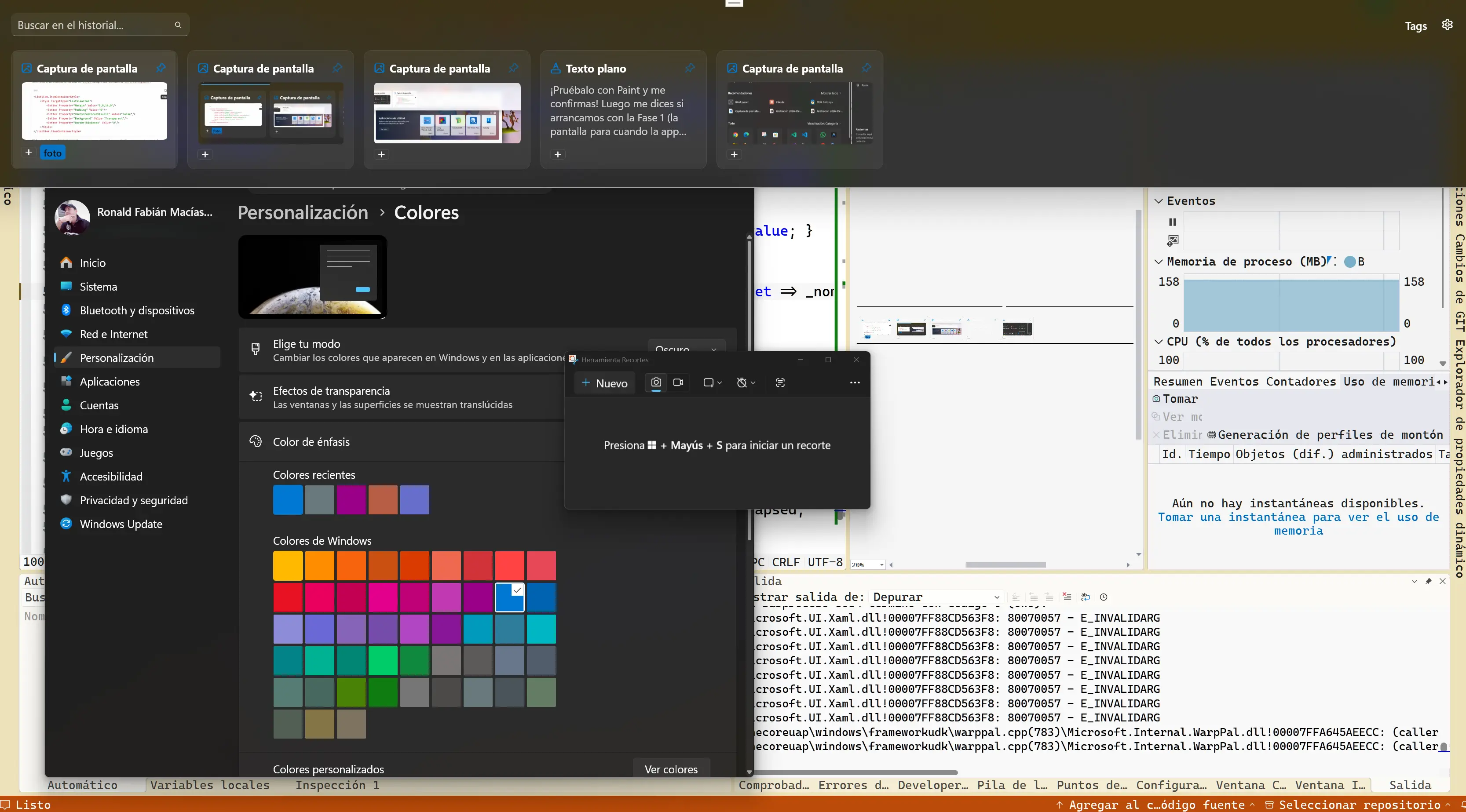This screenshot has width=1466, height=812.
Task: Pin the first Captura de pantalla card
Action: 161,68
